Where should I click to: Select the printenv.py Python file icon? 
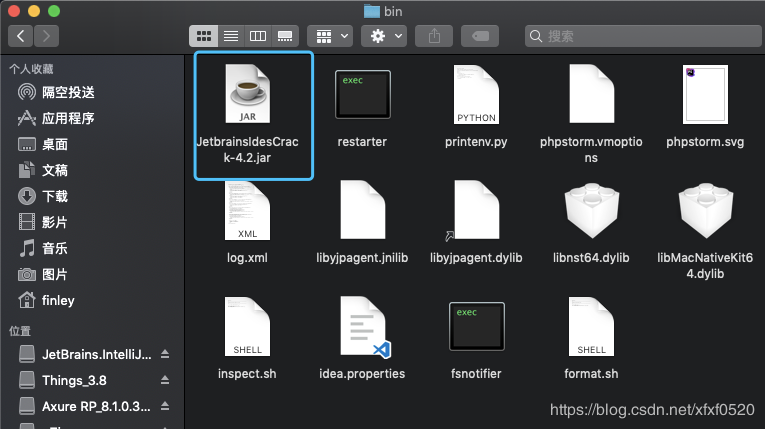476,94
